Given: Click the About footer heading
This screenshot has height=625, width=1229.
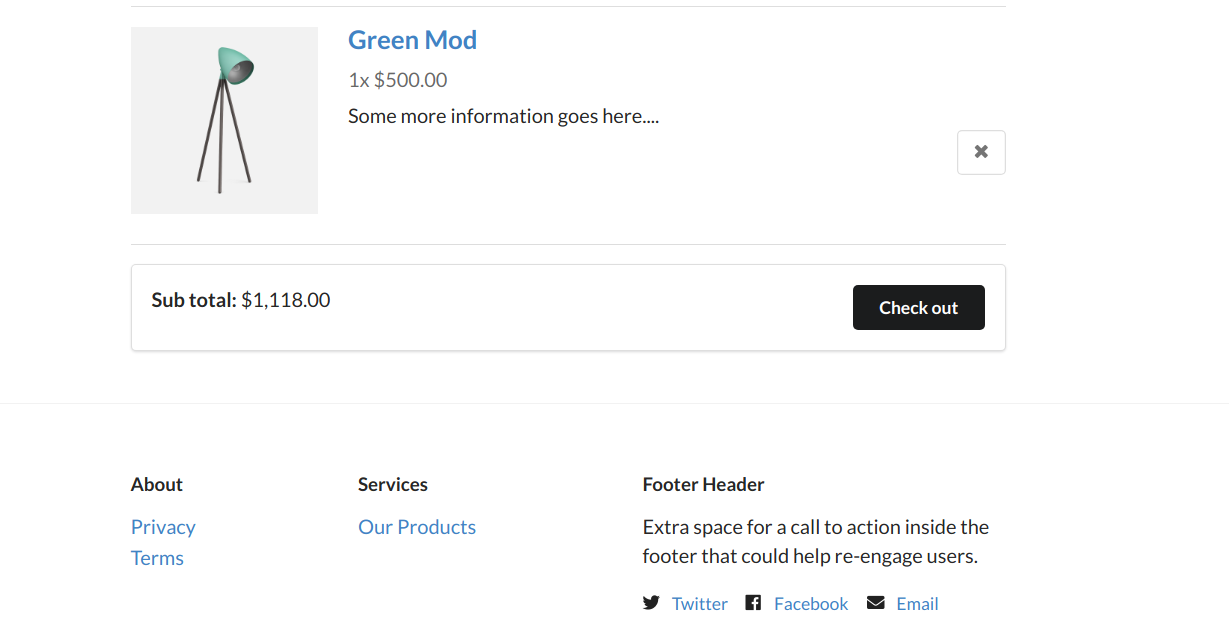Looking at the screenshot, I should pos(157,485).
